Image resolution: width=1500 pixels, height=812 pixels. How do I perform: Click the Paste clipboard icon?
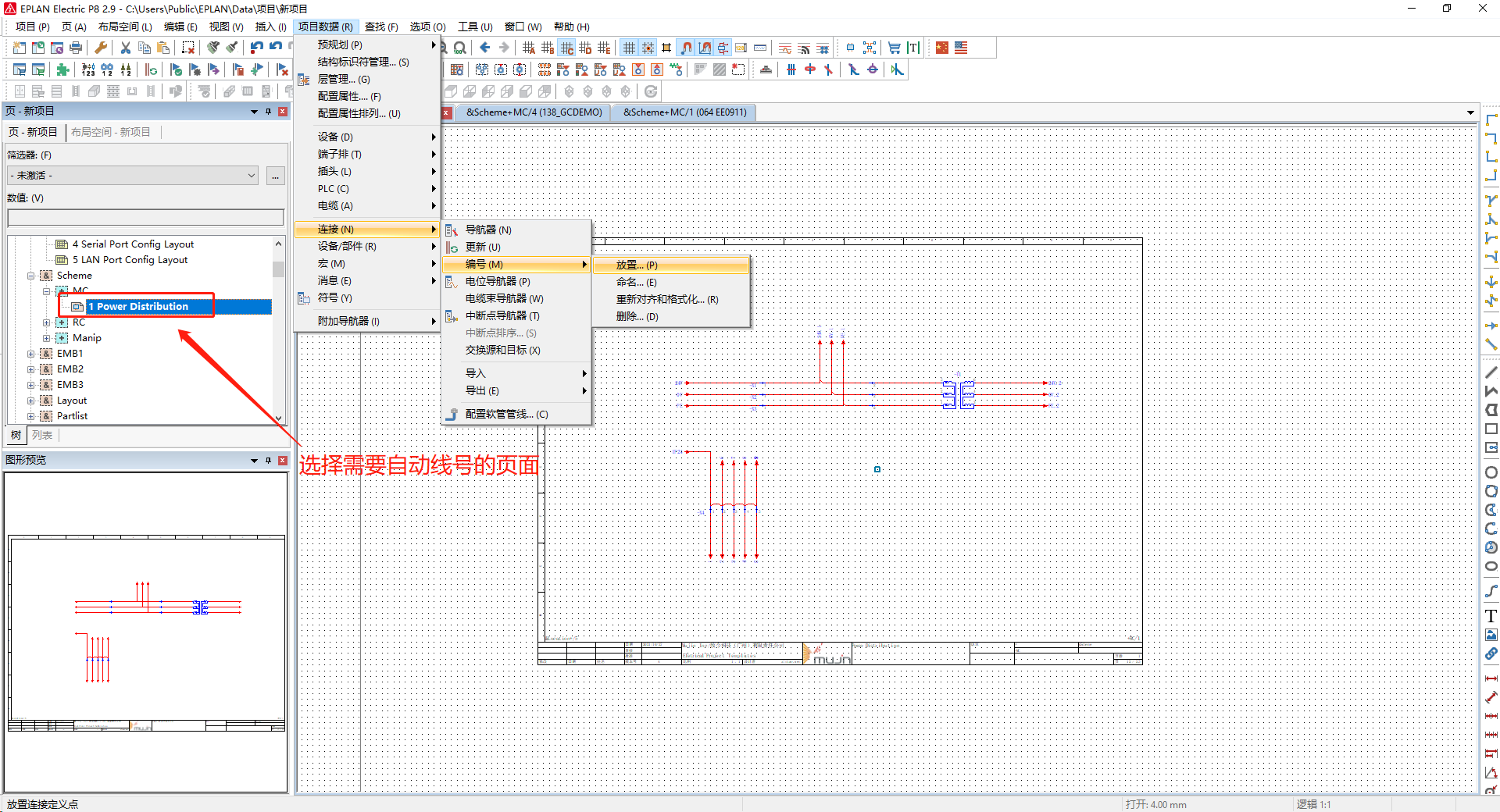(x=163, y=48)
